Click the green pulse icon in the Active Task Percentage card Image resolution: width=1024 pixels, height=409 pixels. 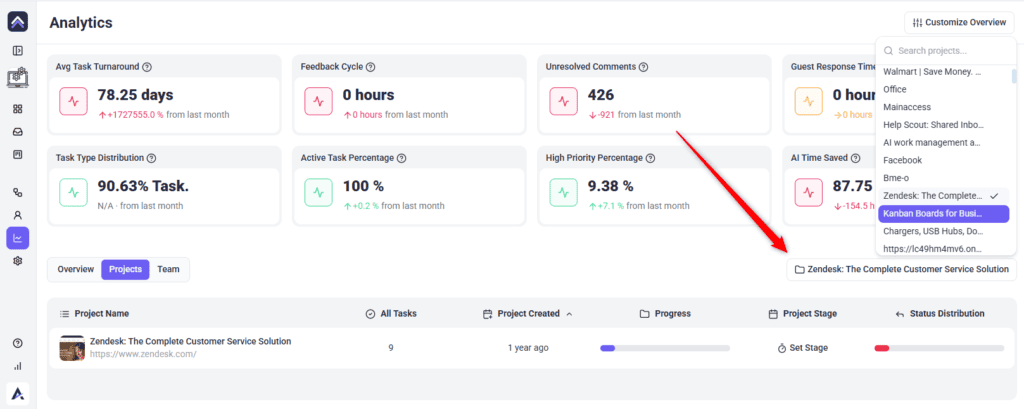click(x=319, y=193)
